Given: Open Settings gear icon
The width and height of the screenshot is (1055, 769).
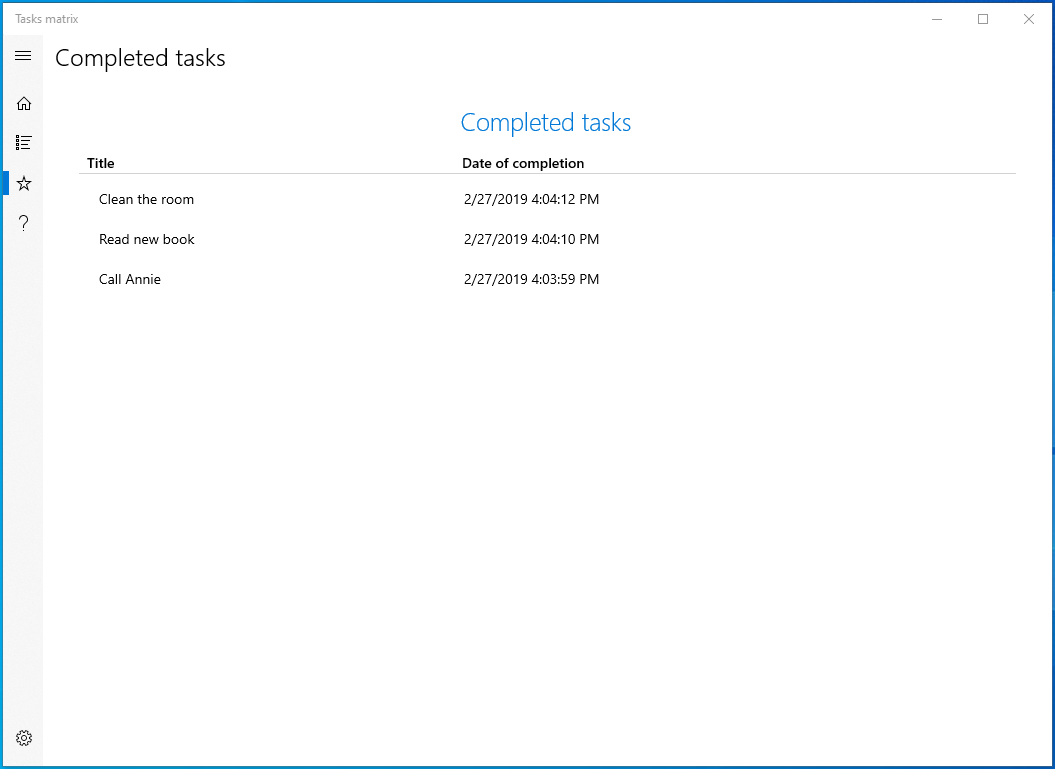Looking at the screenshot, I should [24, 738].
